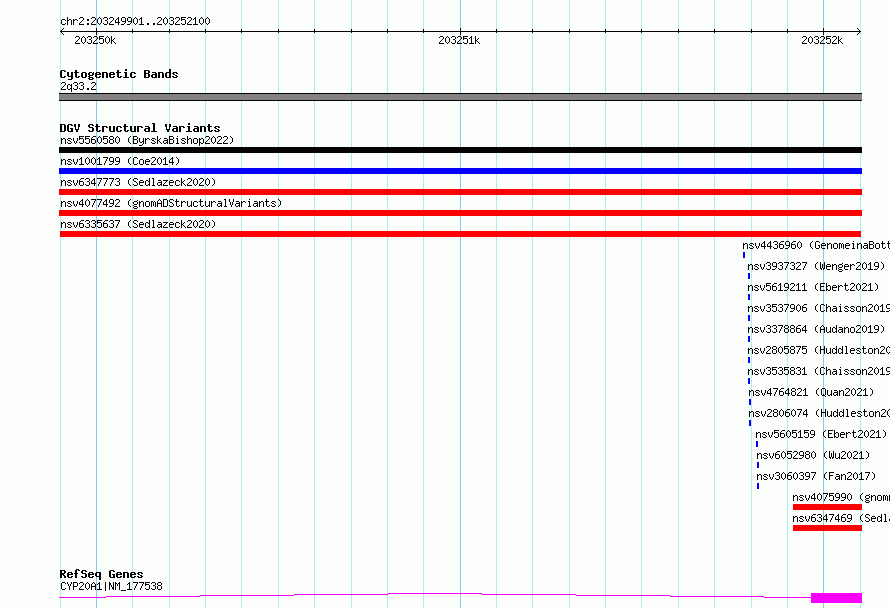Click nsv4764821 (Quan2021) label
The image size is (890, 608).
811,392
